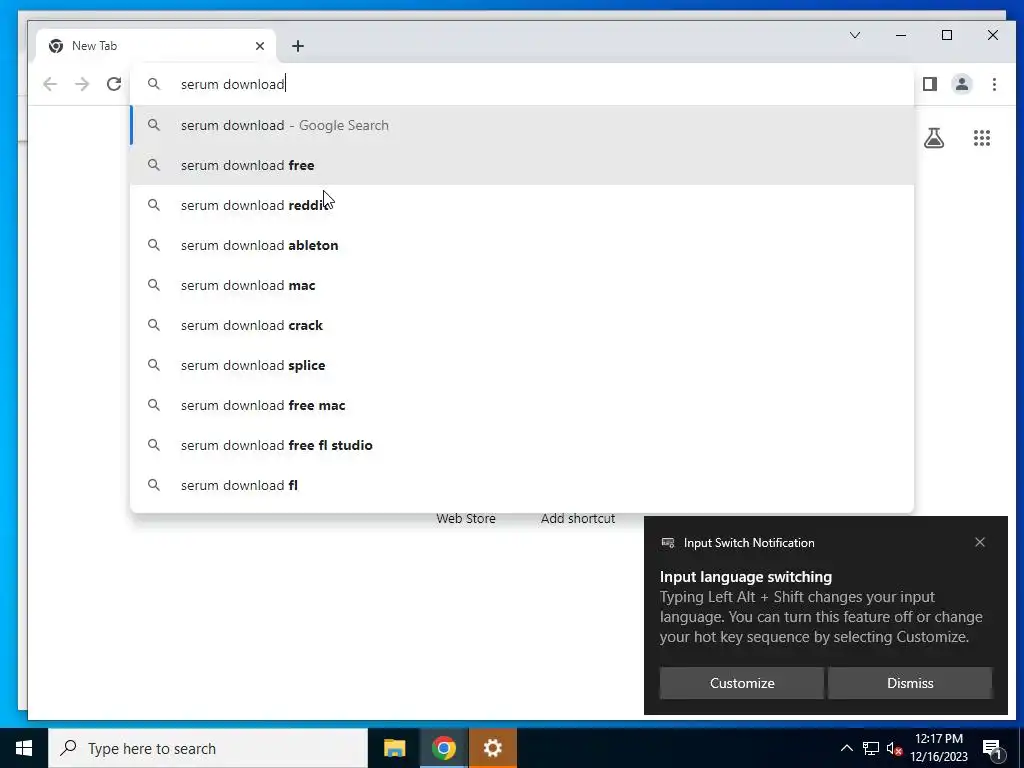Choose 'serum download ableton' suggestion
1024x768 pixels.
pos(522,245)
